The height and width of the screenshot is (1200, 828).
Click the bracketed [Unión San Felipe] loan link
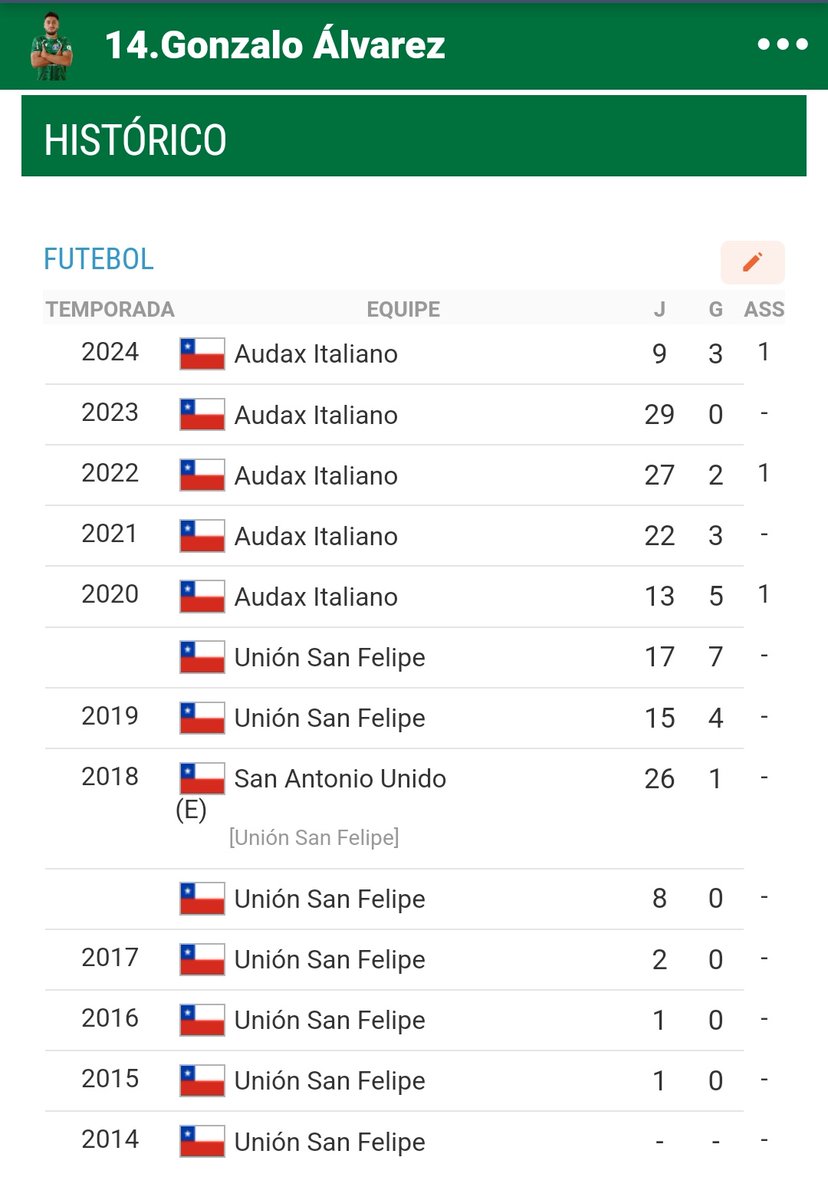tap(314, 838)
